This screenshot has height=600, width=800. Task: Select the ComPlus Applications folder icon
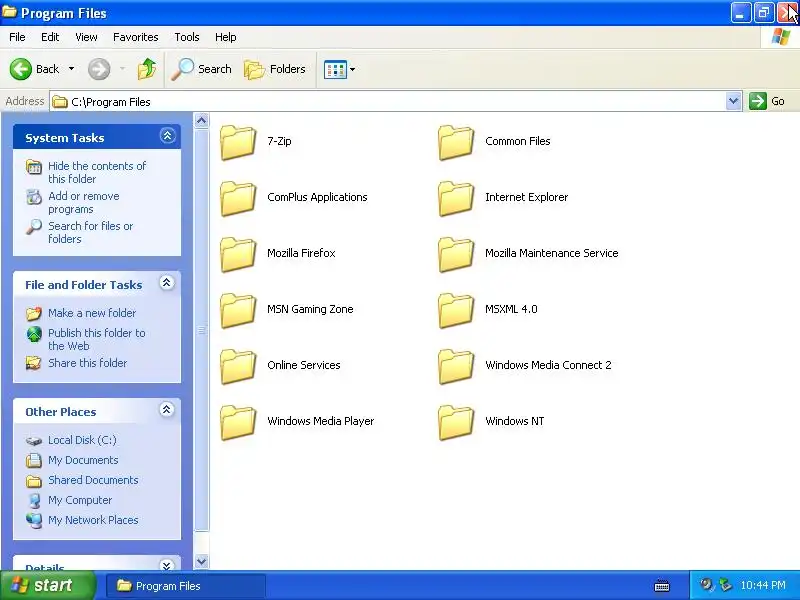pyautogui.click(x=238, y=198)
